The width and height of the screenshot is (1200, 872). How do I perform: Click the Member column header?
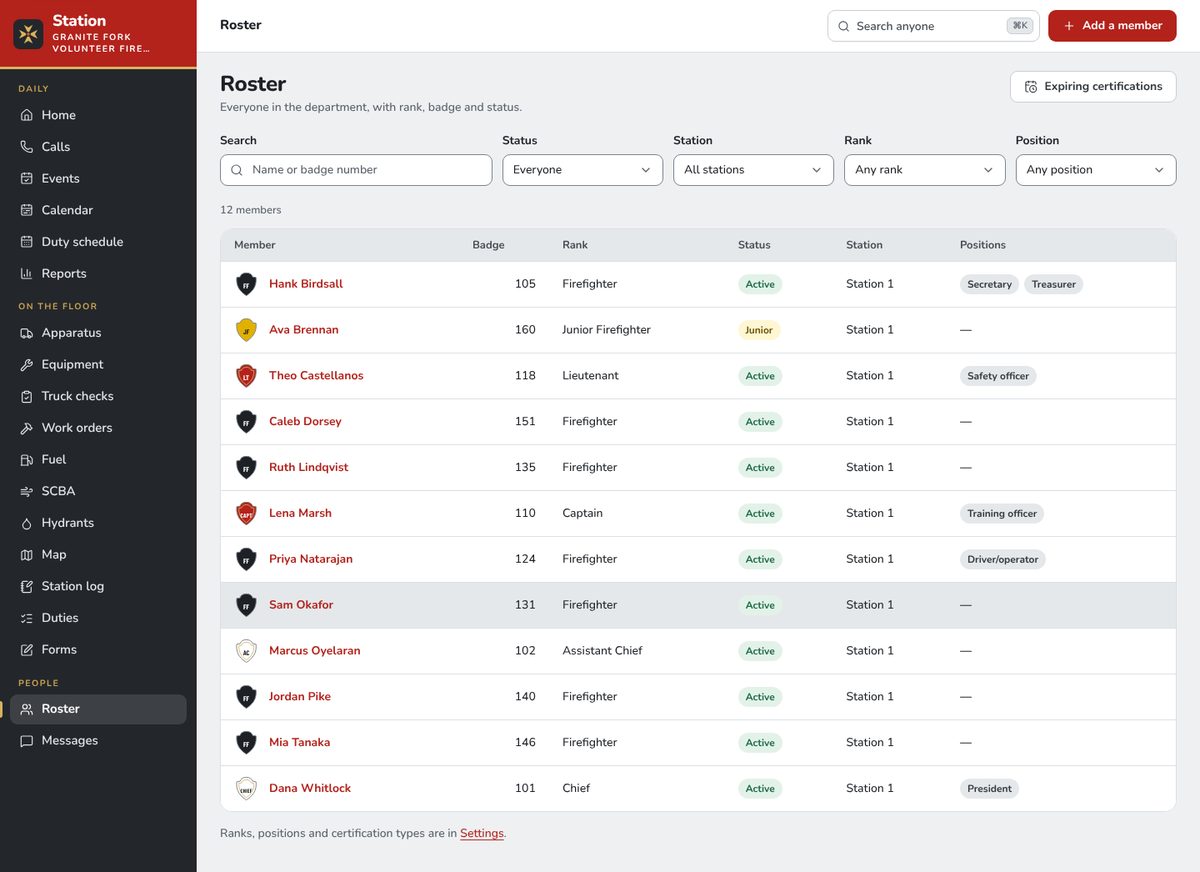[255, 245]
